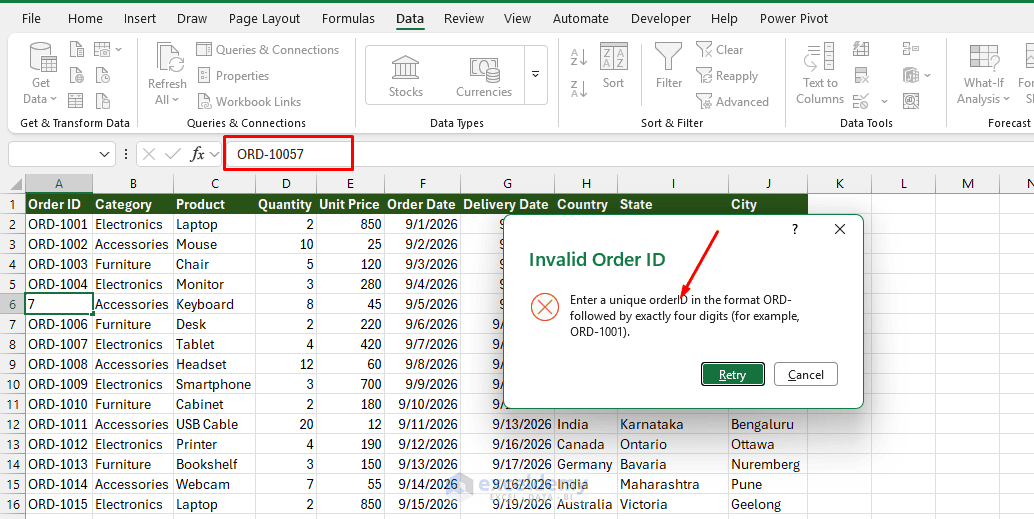Switch to the Power Pivot tab

click(x=794, y=18)
